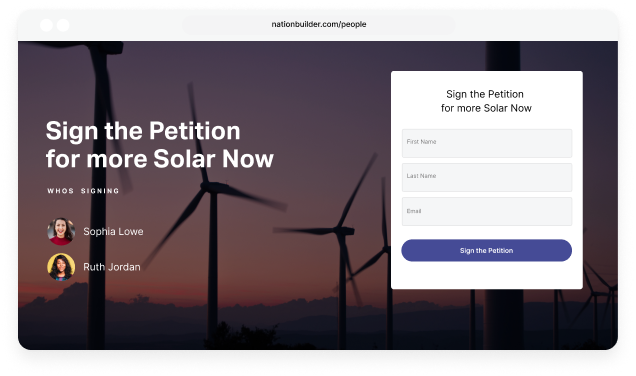Click the form card petition title
This screenshot has width=636, height=376.
[486, 101]
